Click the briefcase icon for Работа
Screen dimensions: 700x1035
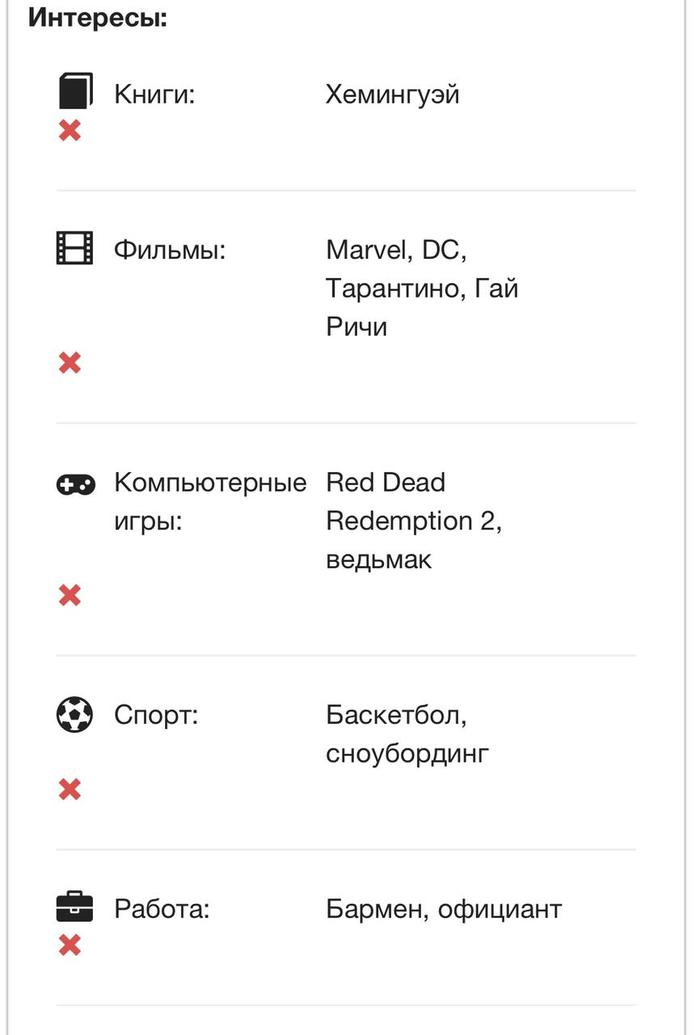[75, 907]
